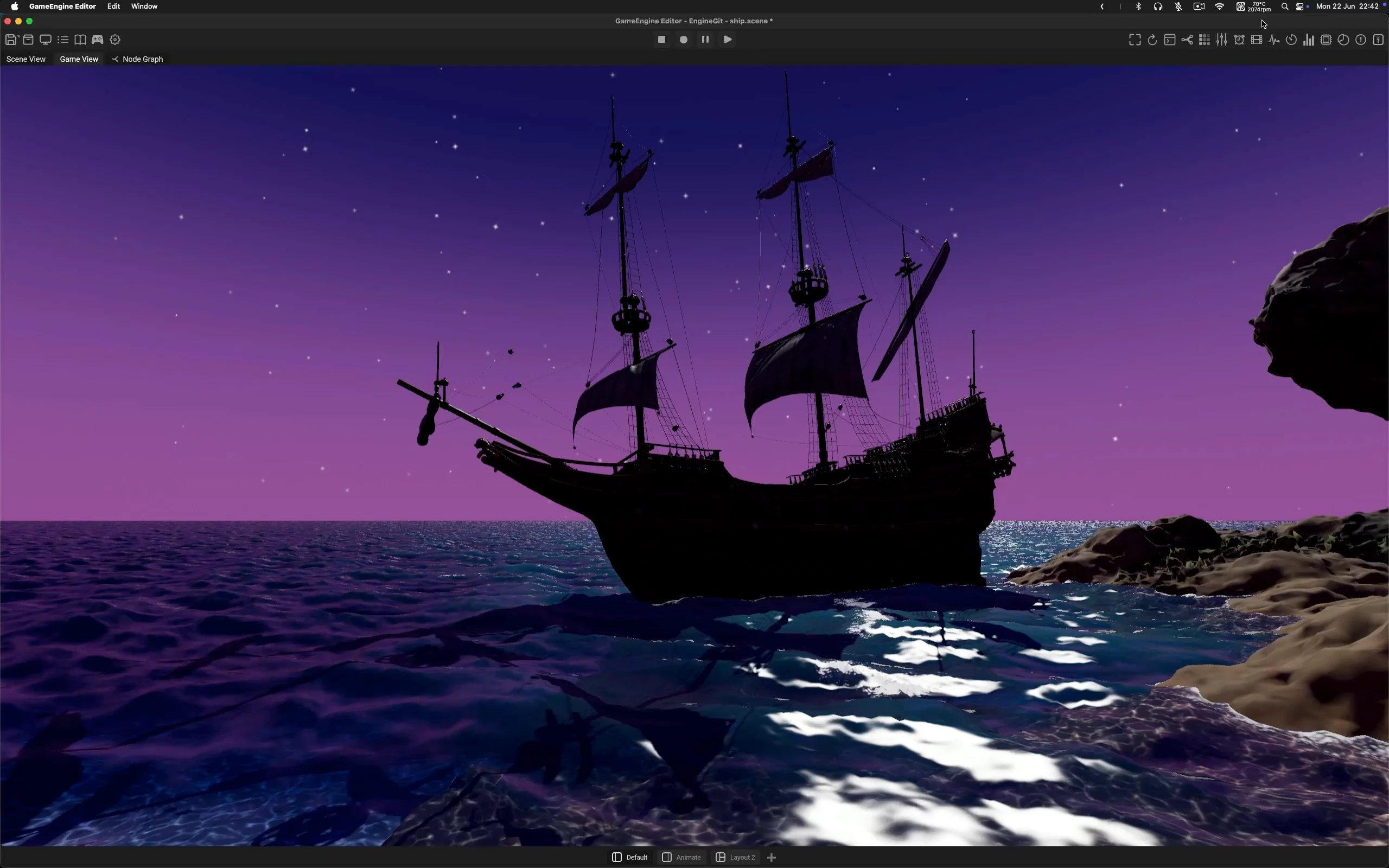Image resolution: width=1389 pixels, height=868 pixels.
Task: Add a new layout with plus button
Action: coord(772,857)
